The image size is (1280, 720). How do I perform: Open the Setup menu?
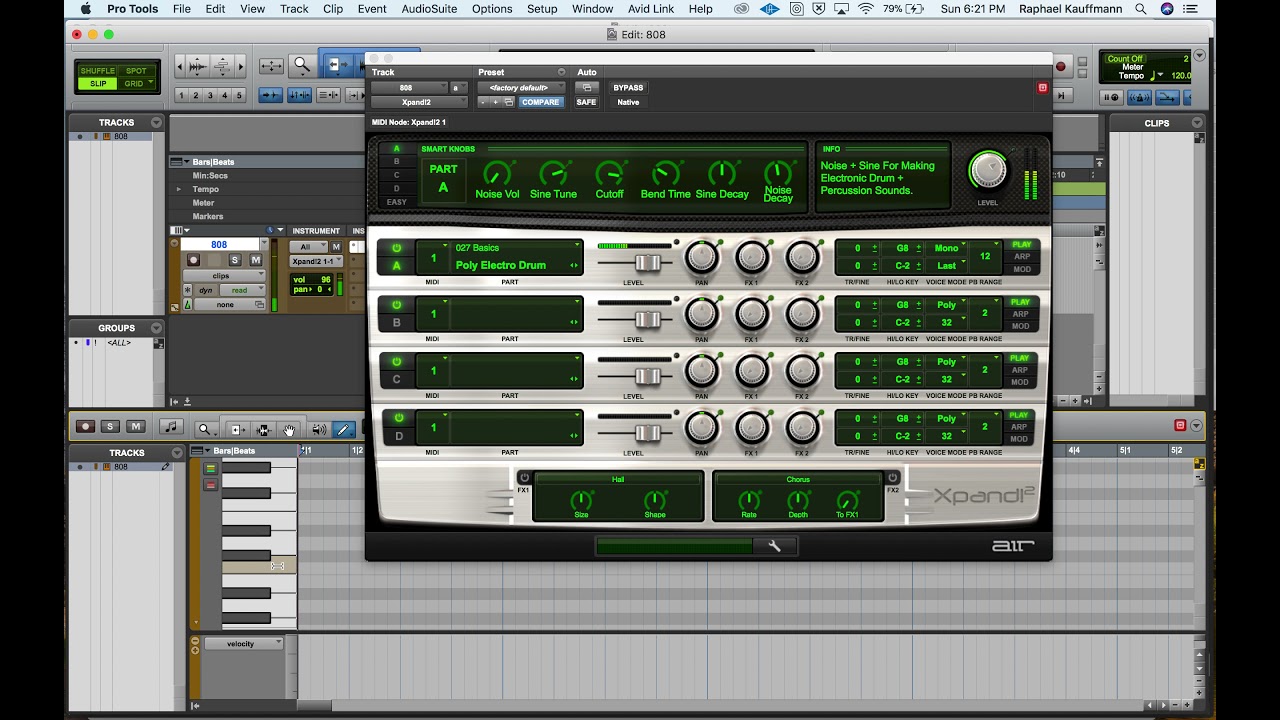click(x=542, y=9)
